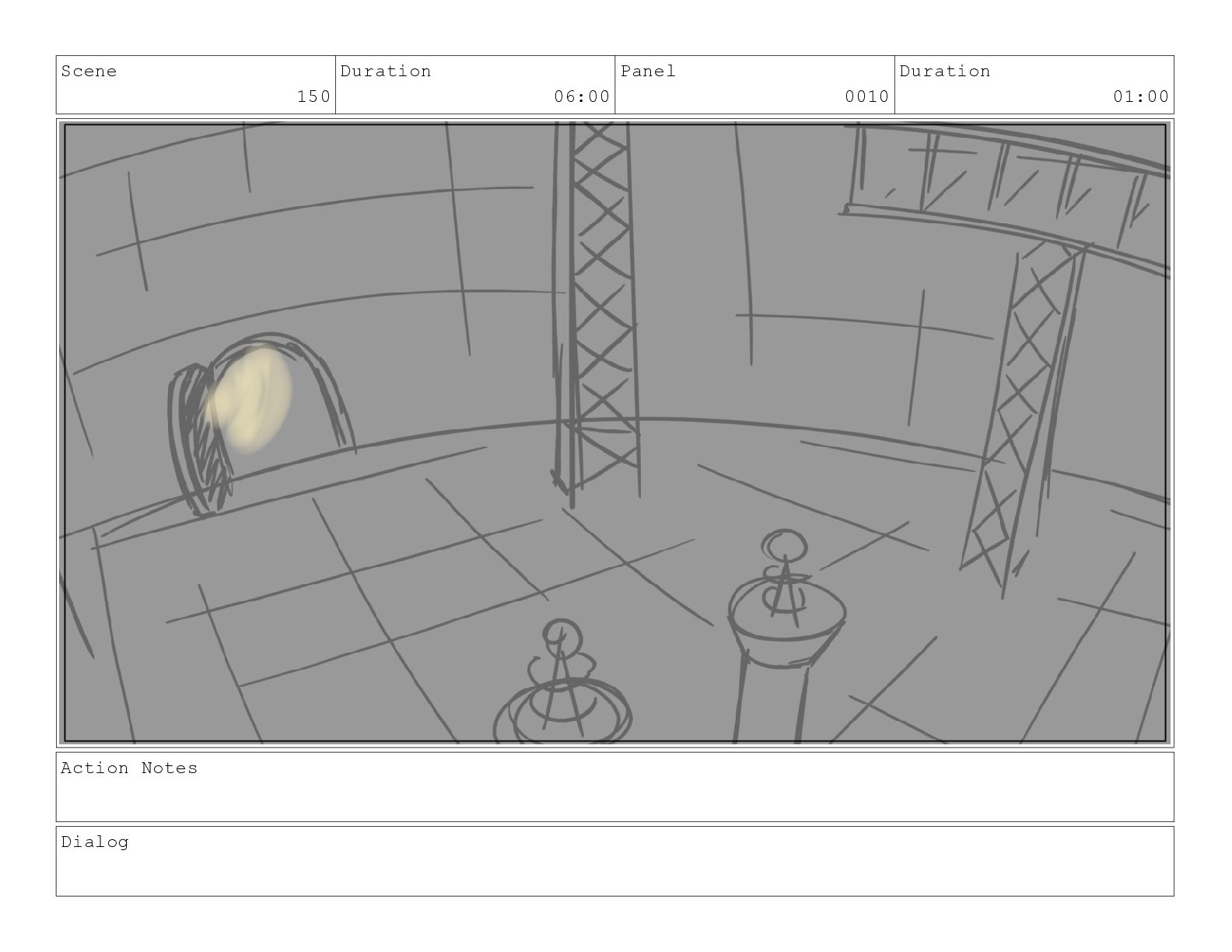1232x952 pixels.
Task: Click the Dialog field
Action: pyautogui.click(x=615, y=861)
